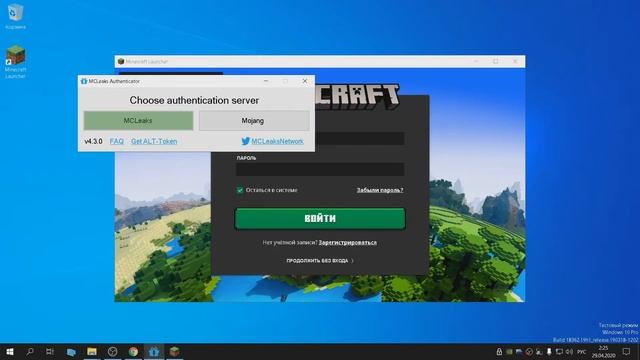
Task: Open network status tray icon
Action: pos(559,352)
